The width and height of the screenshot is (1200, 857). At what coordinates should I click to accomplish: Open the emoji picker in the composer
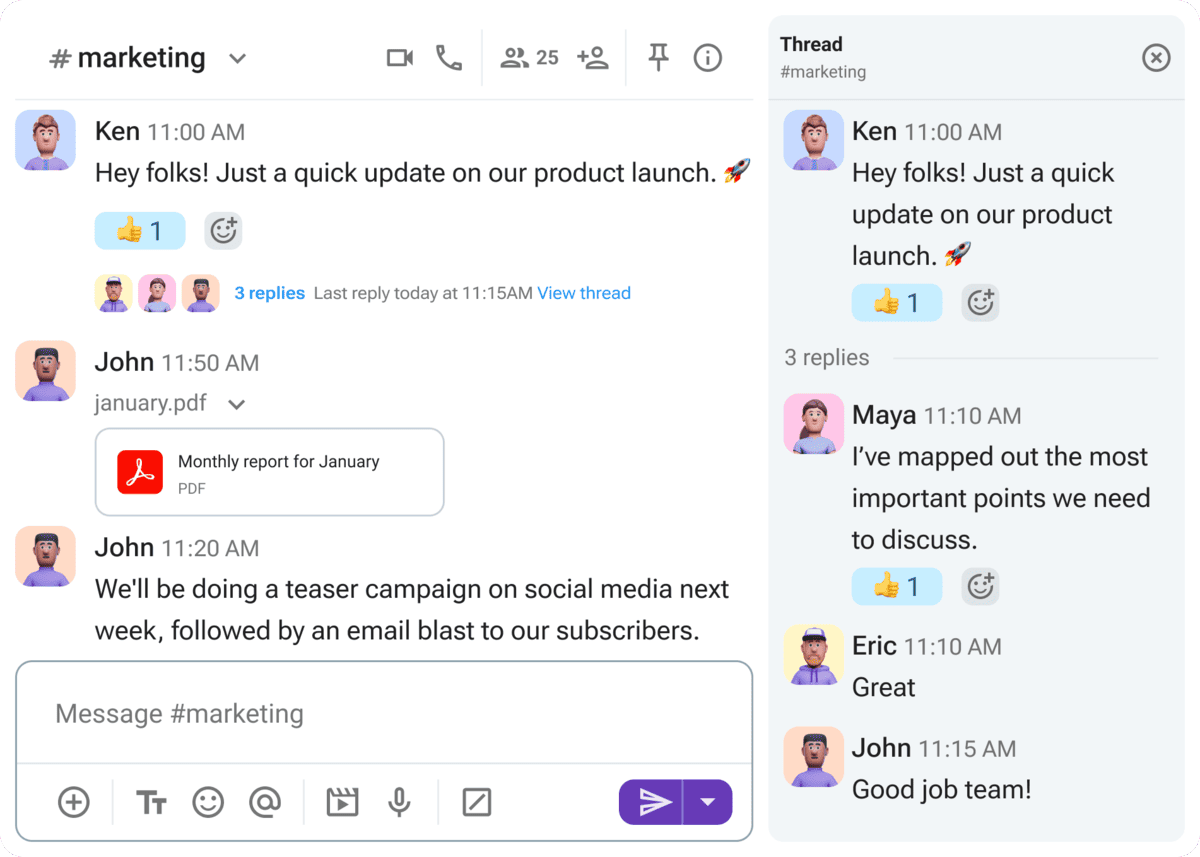coord(208,801)
